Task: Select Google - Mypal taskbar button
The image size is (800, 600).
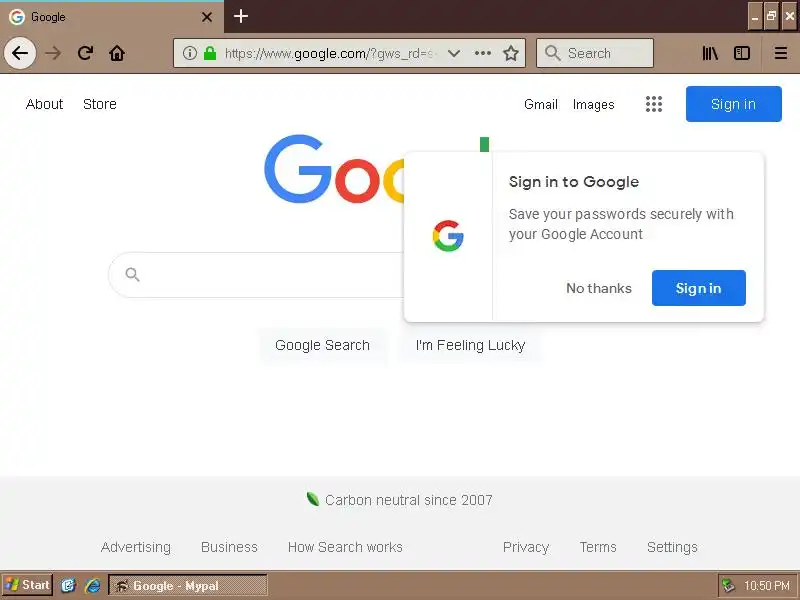Action: coord(188,585)
